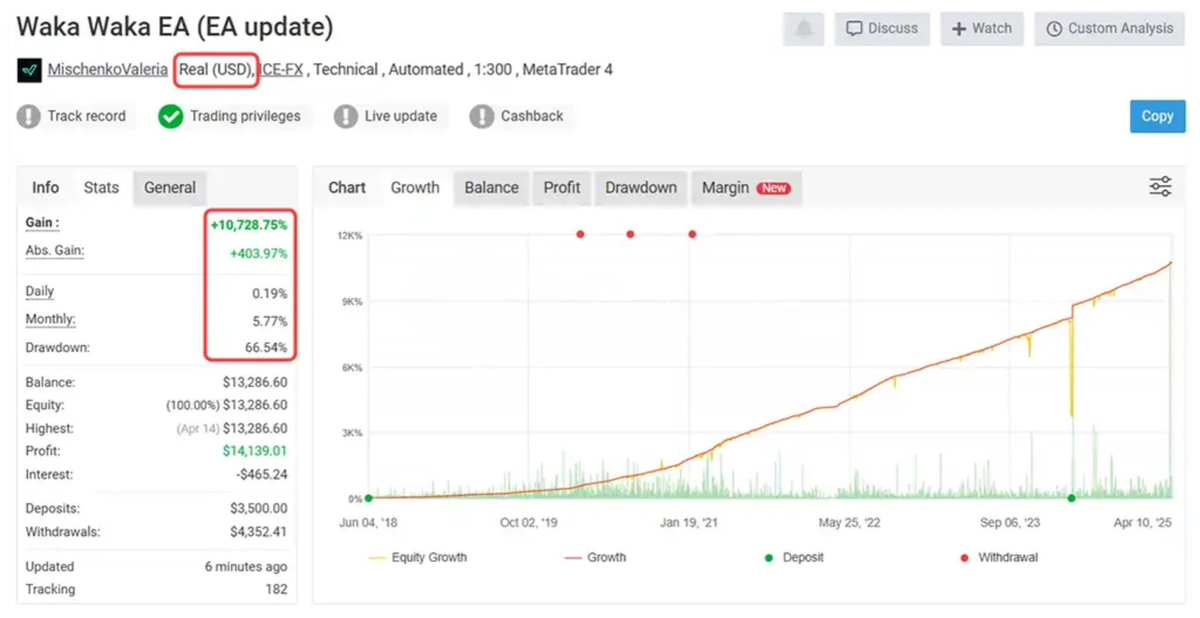Select the Info tab
The image size is (1200, 618).
click(x=46, y=187)
